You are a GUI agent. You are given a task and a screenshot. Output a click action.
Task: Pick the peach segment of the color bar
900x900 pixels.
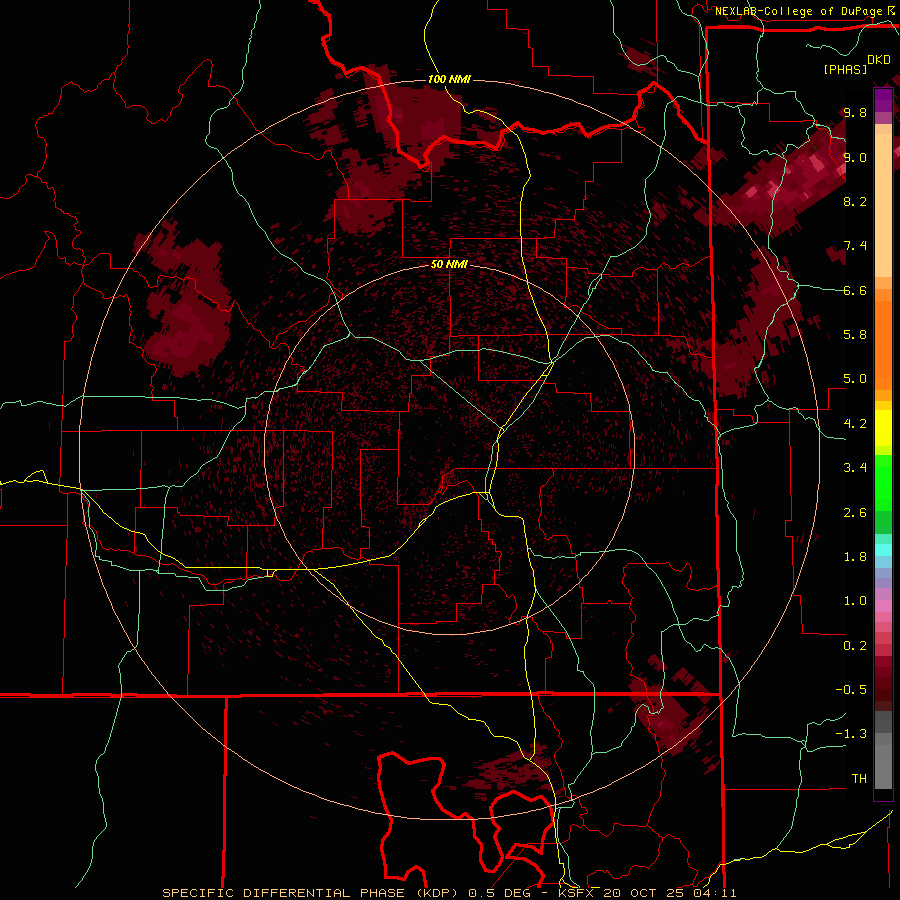point(883,207)
